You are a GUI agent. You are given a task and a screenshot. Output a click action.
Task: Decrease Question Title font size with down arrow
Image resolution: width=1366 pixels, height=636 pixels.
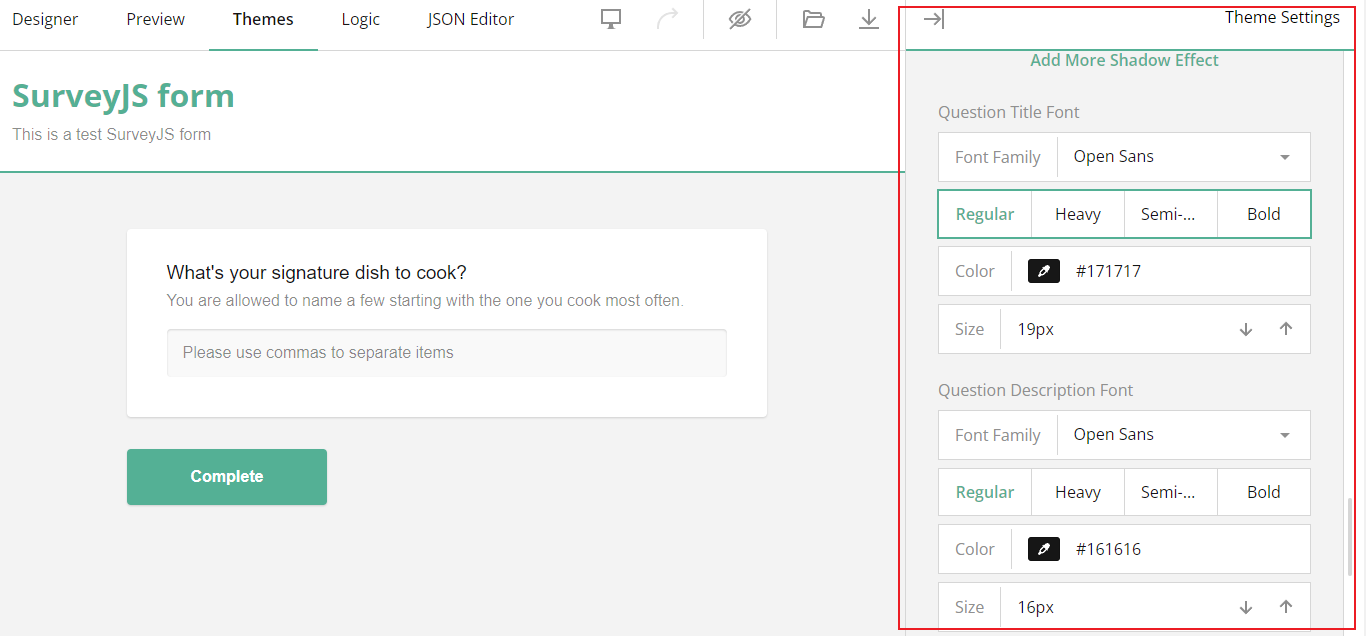[1246, 329]
